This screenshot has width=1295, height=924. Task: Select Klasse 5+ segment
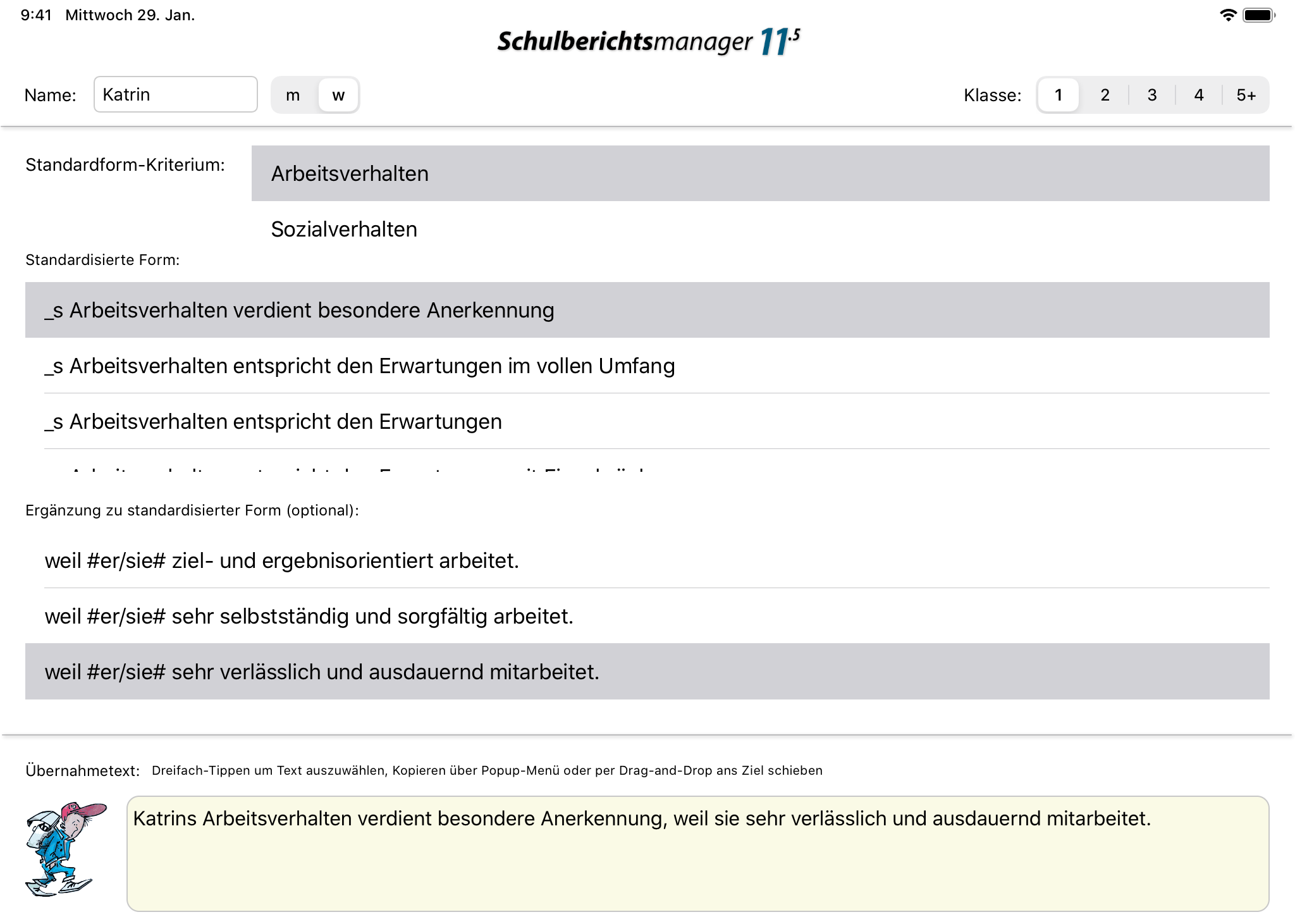coord(1246,95)
